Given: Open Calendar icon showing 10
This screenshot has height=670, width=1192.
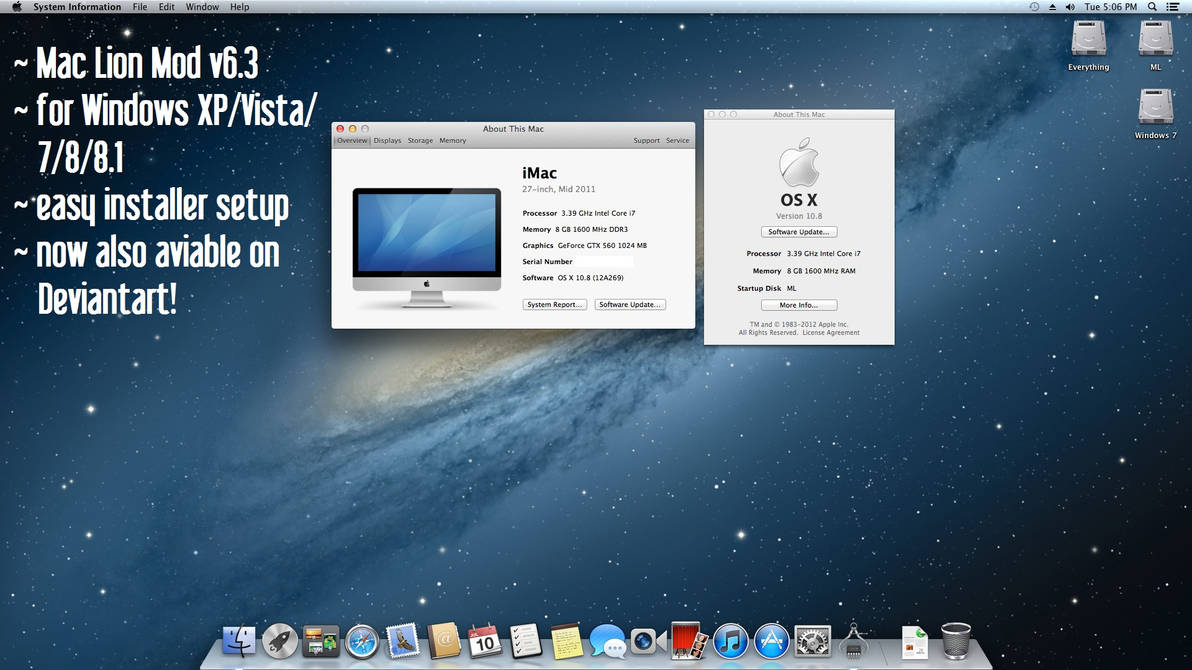Looking at the screenshot, I should [x=484, y=641].
